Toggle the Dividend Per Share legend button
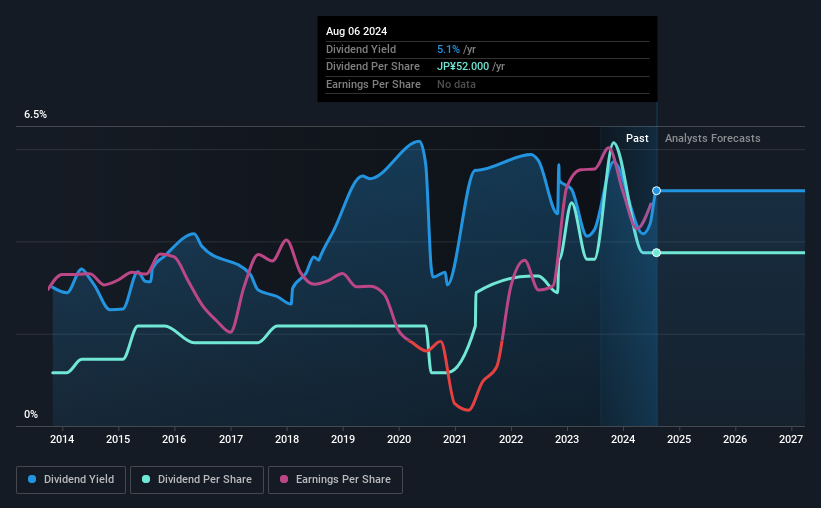This screenshot has width=821, height=508. point(197,480)
